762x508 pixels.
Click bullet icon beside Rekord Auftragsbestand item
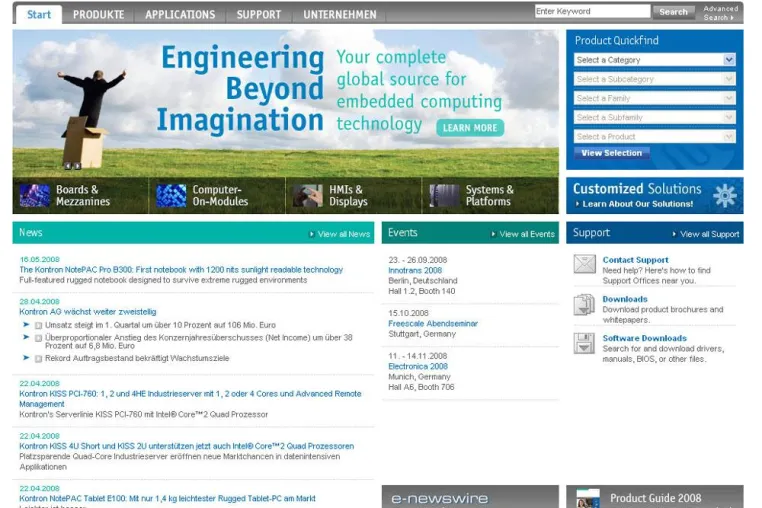[38, 359]
